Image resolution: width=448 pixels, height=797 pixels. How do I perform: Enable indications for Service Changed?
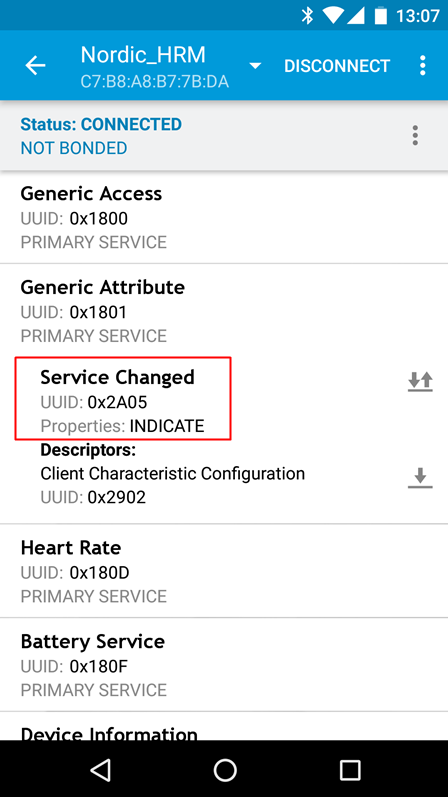click(420, 382)
